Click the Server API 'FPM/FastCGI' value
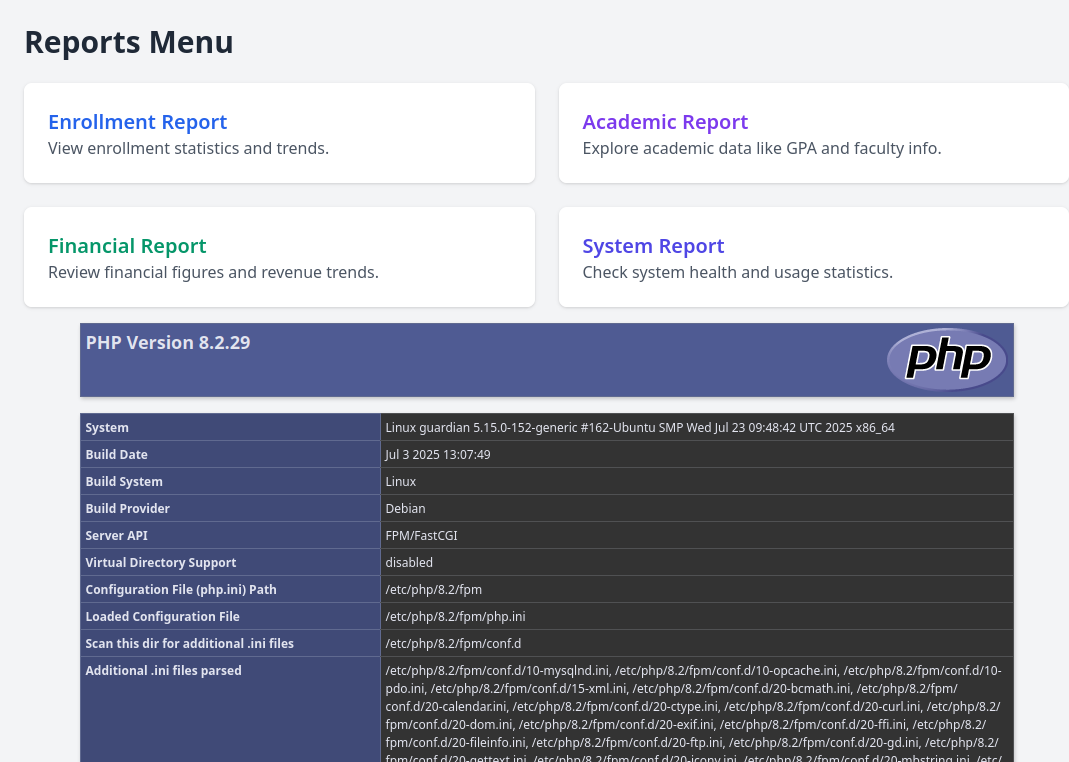The width and height of the screenshot is (1069, 762). (x=421, y=536)
